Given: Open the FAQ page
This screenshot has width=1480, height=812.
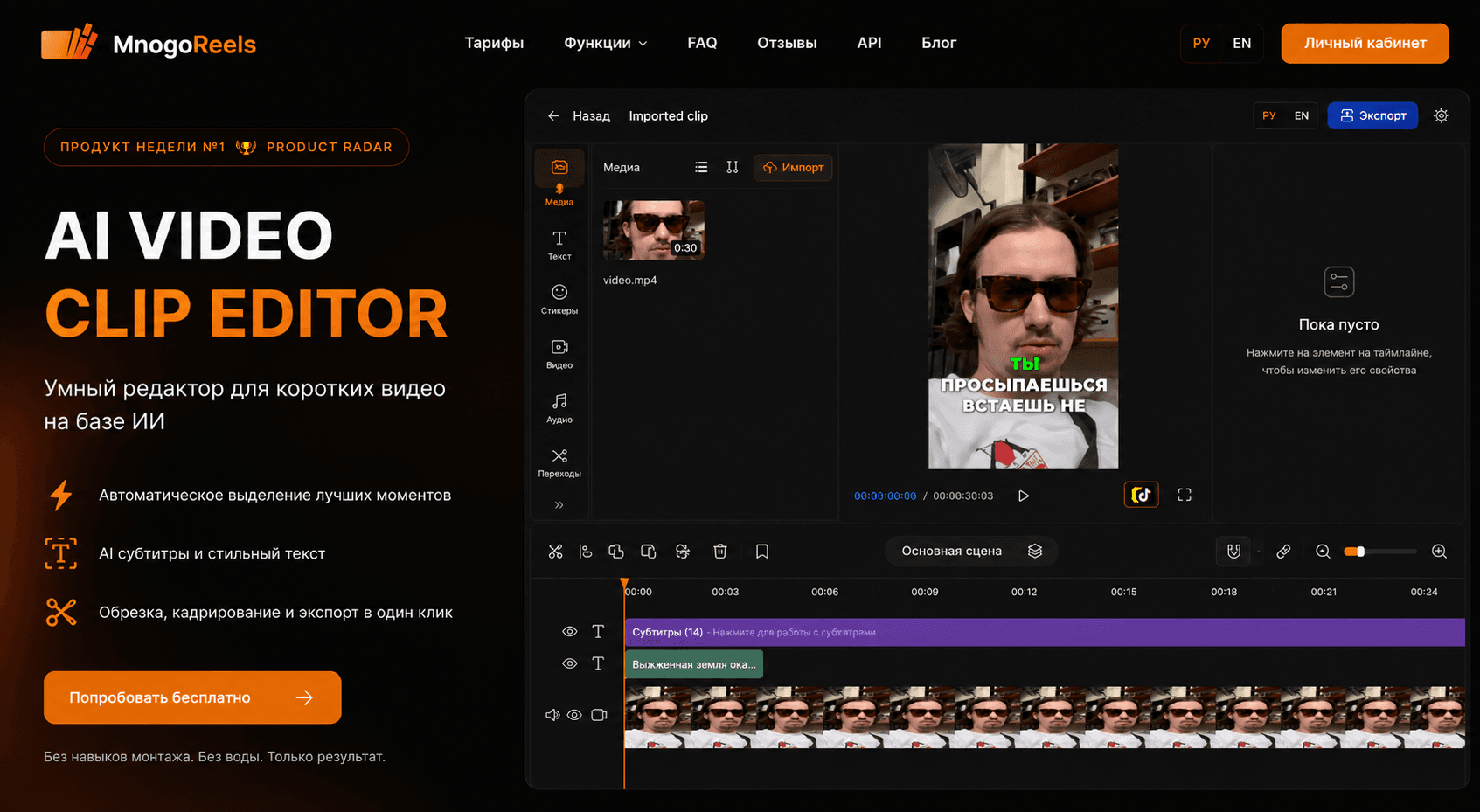Looking at the screenshot, I should click(702, 43).
